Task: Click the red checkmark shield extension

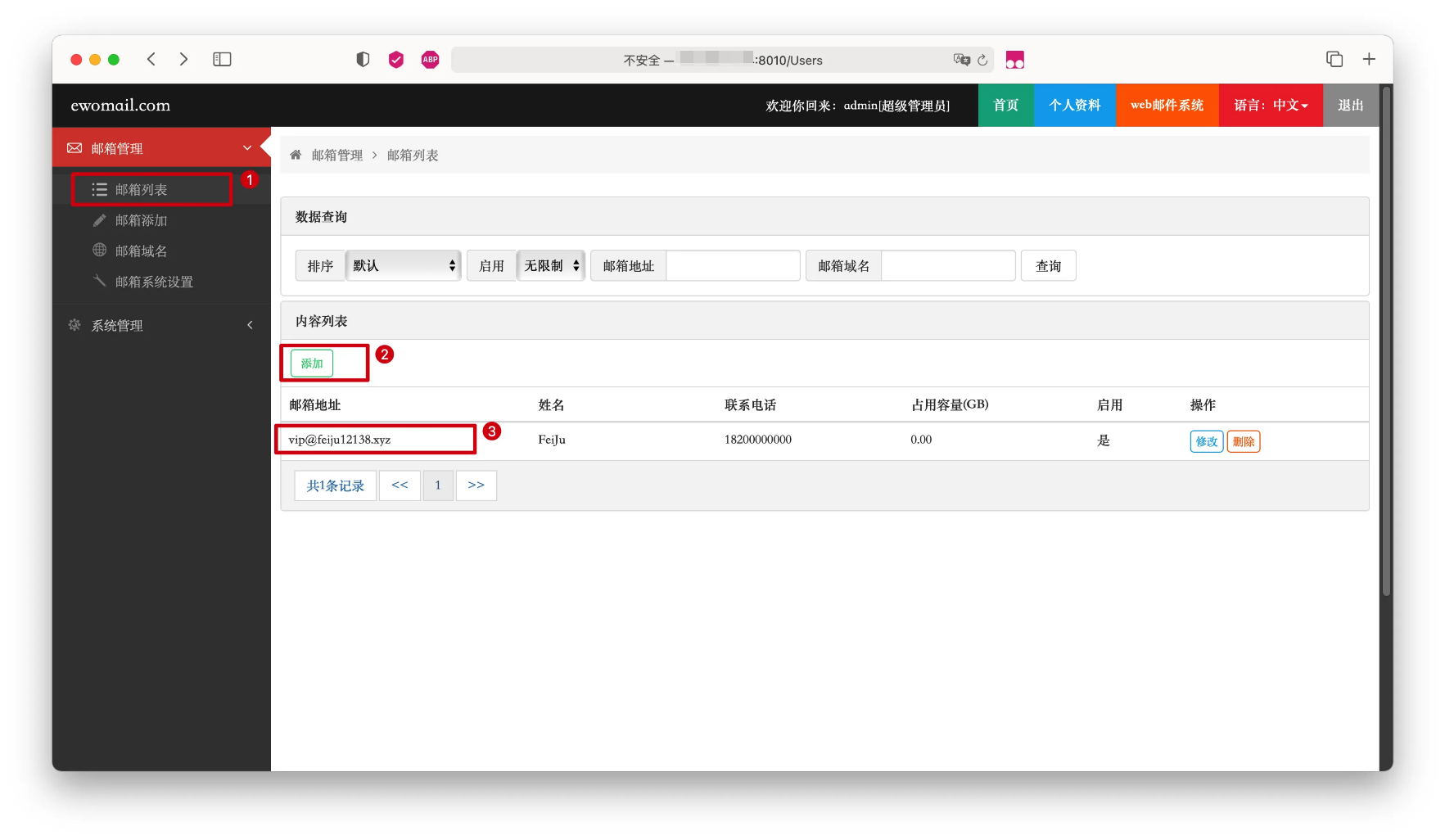Action: (396, 59)
